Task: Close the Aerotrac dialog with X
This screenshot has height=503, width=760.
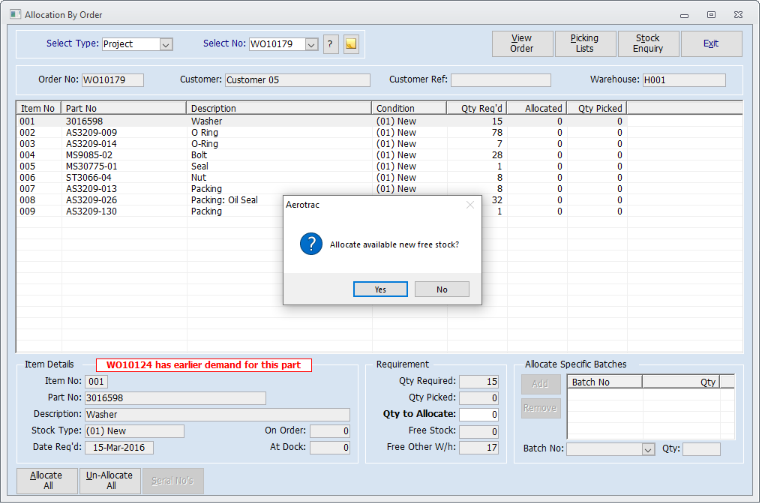Action: coord(470,205)
